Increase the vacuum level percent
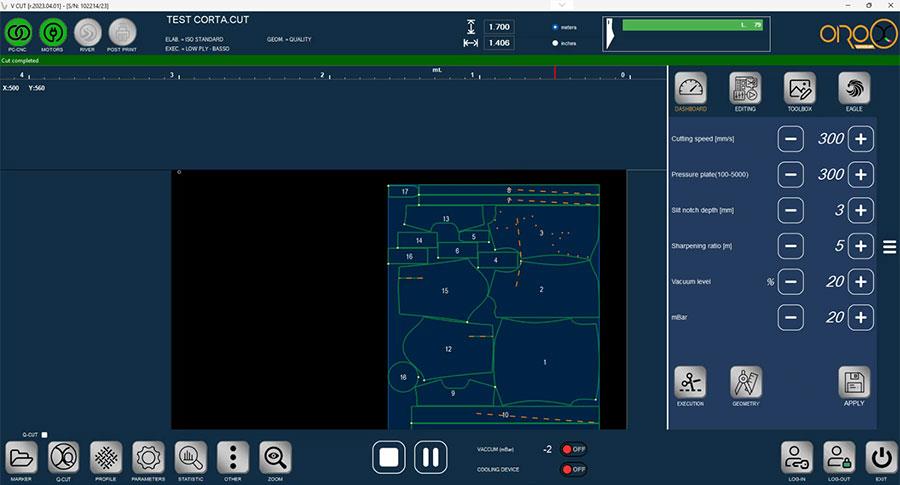Screen dimensions: 900x485 coord(860,281)
